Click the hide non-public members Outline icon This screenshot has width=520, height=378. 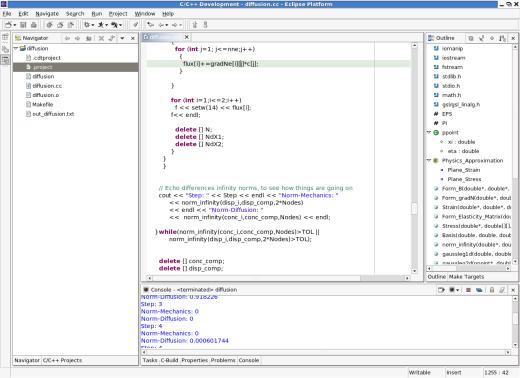[492, 38]
